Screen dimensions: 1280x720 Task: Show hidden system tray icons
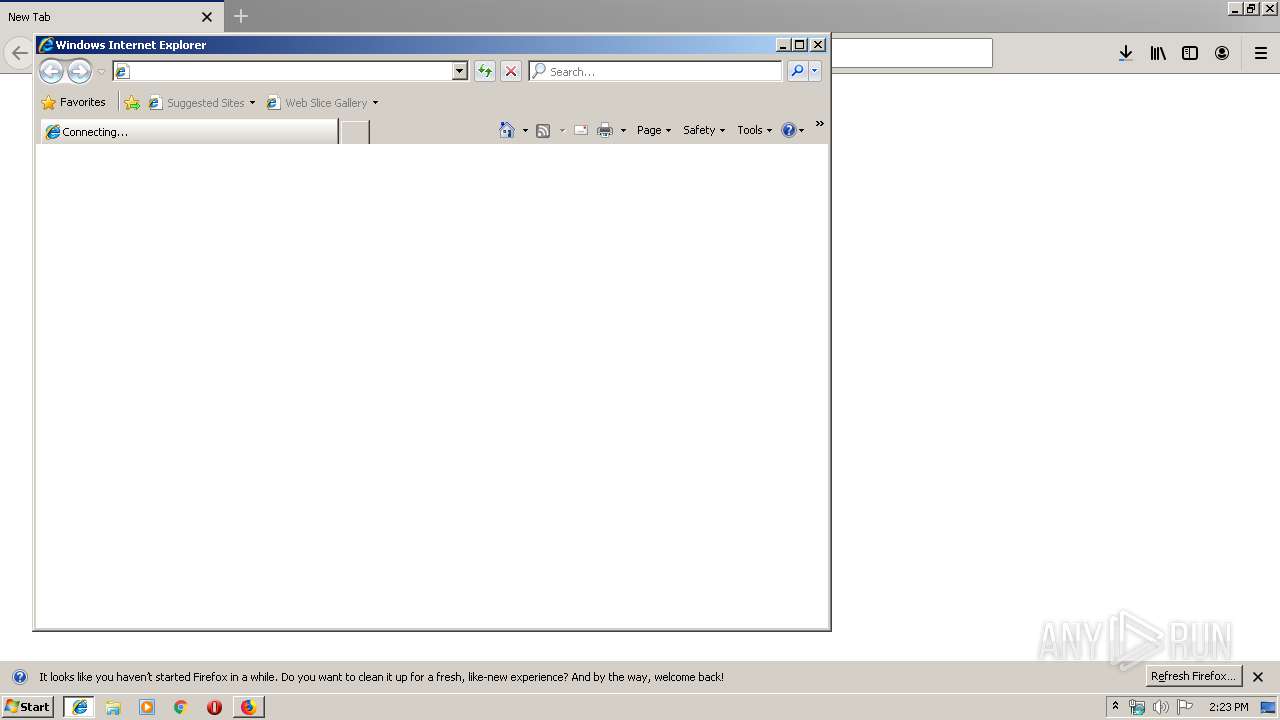pos(1116,706)
